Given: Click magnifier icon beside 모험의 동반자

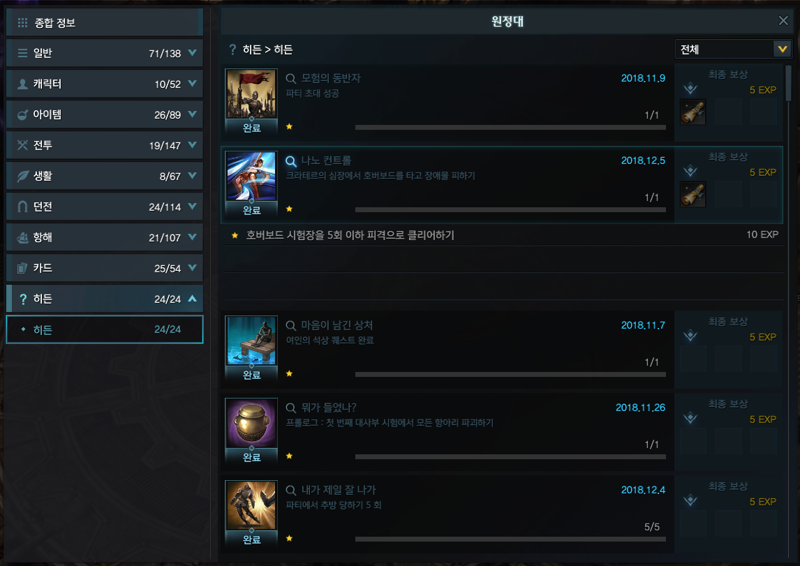Looking at the screenshot, I should (291, 79).
